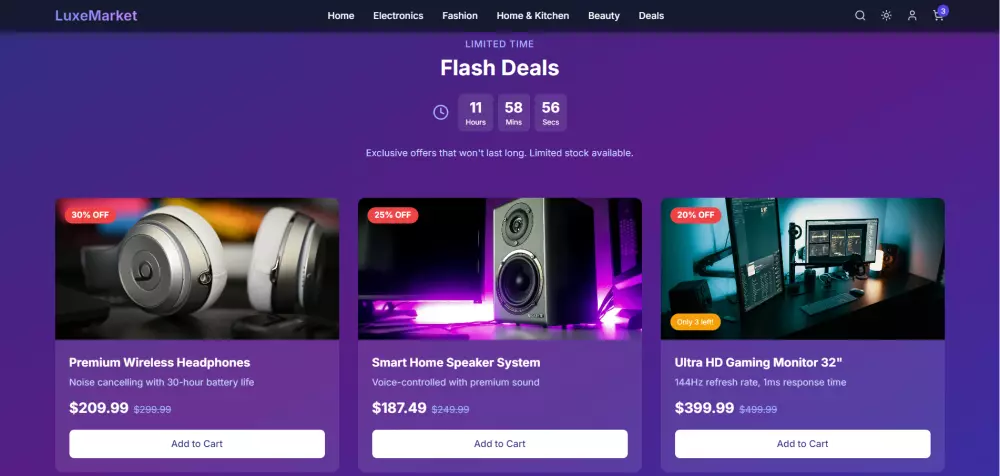
Task: Open the search icon in header
Action: [860, 16]
